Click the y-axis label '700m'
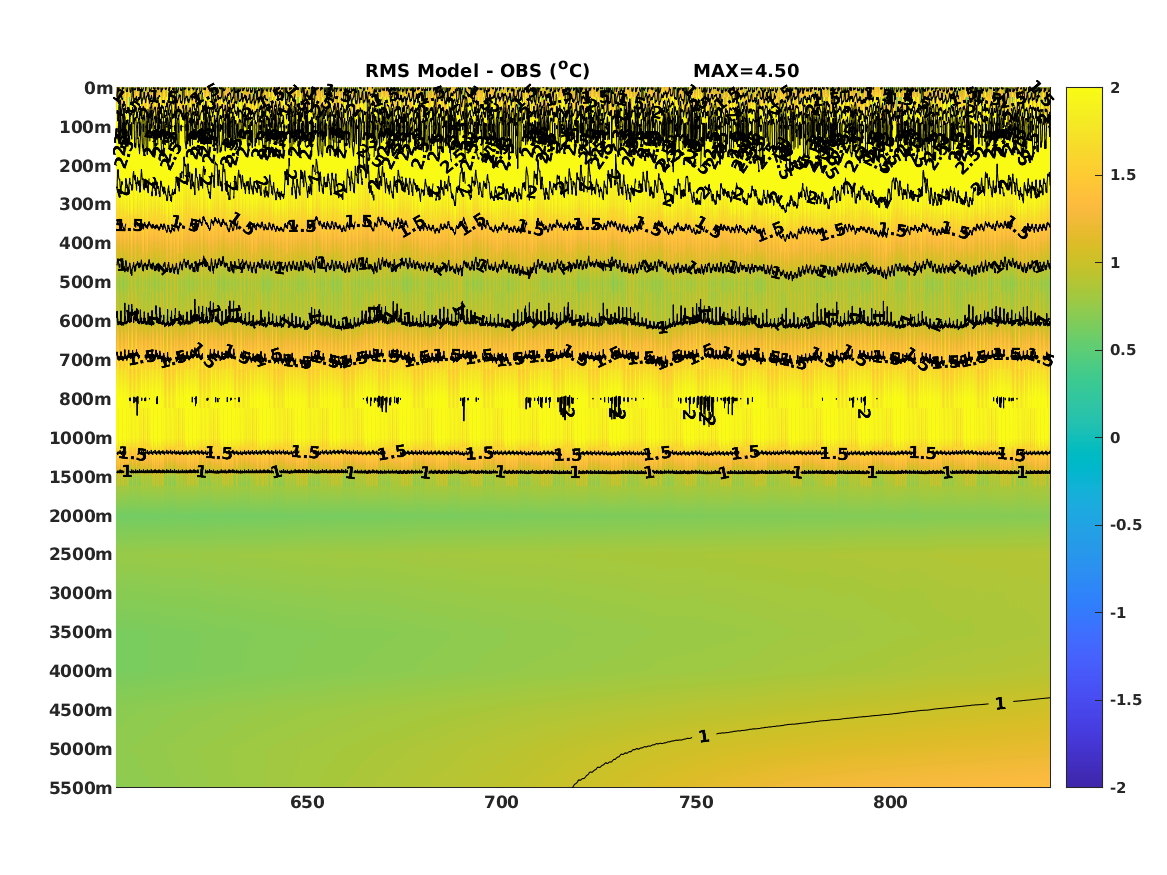This screenshot has height=875, width=1167. 86,360
